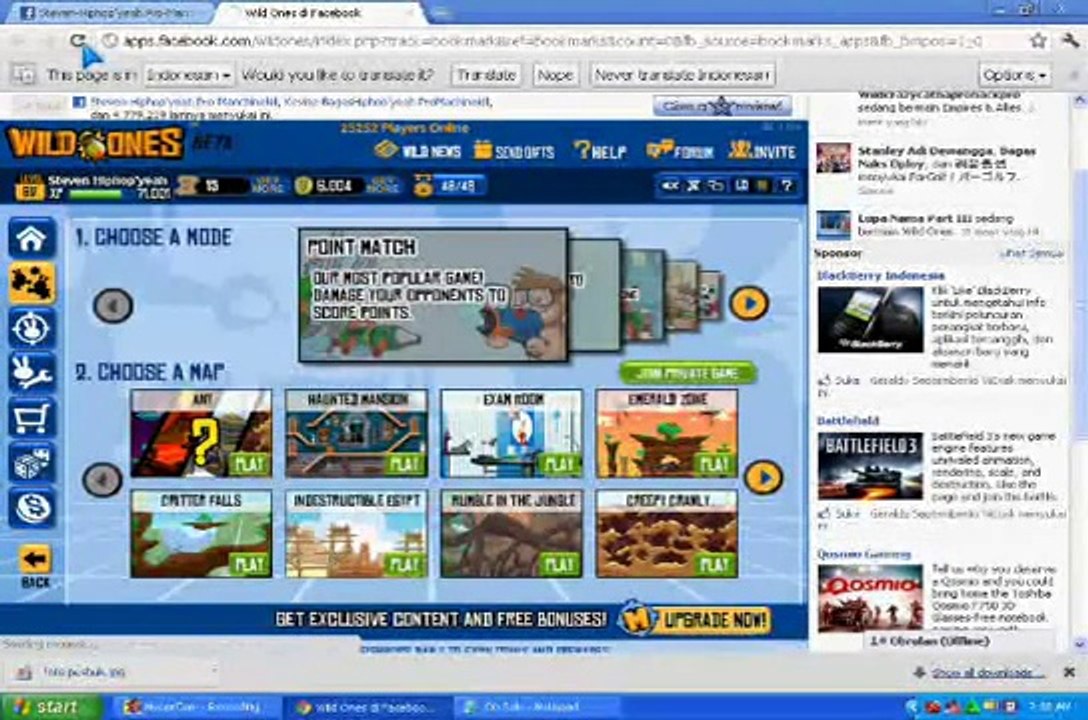Image resolution: width=1088 pixels, height=720 pixels.
Task: Click Send Gifts in game header
Action: coord(514,151)
